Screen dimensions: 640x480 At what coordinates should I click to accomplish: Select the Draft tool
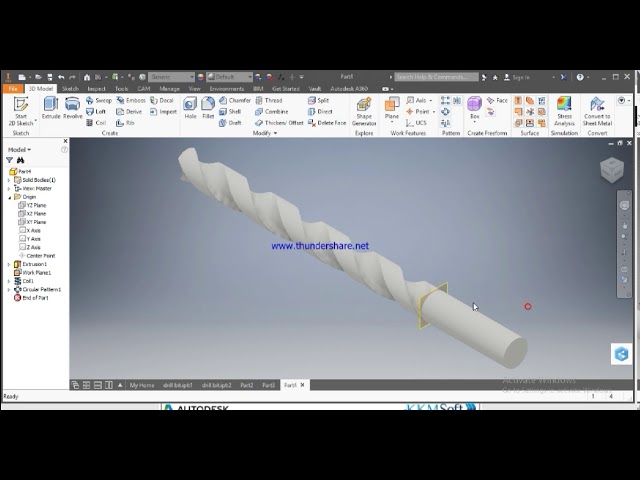pos(230,123)
